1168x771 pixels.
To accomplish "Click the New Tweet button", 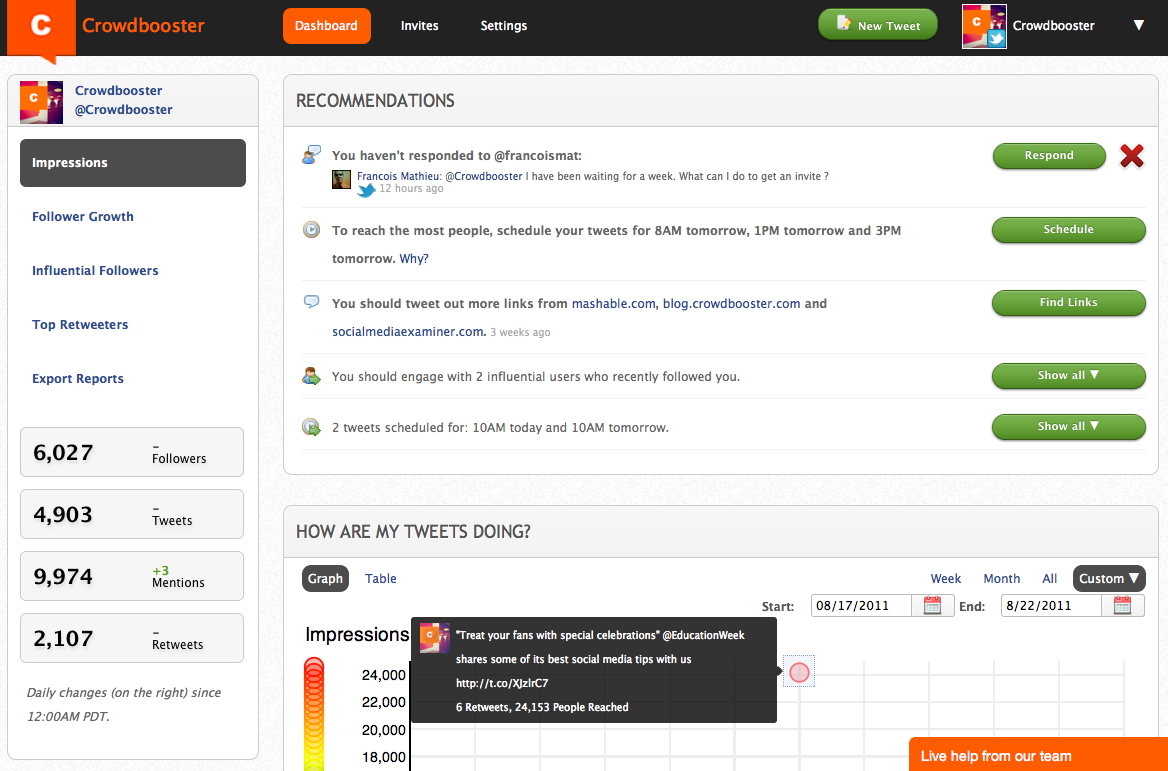I will pyautogui.click(x=877, y=25).
